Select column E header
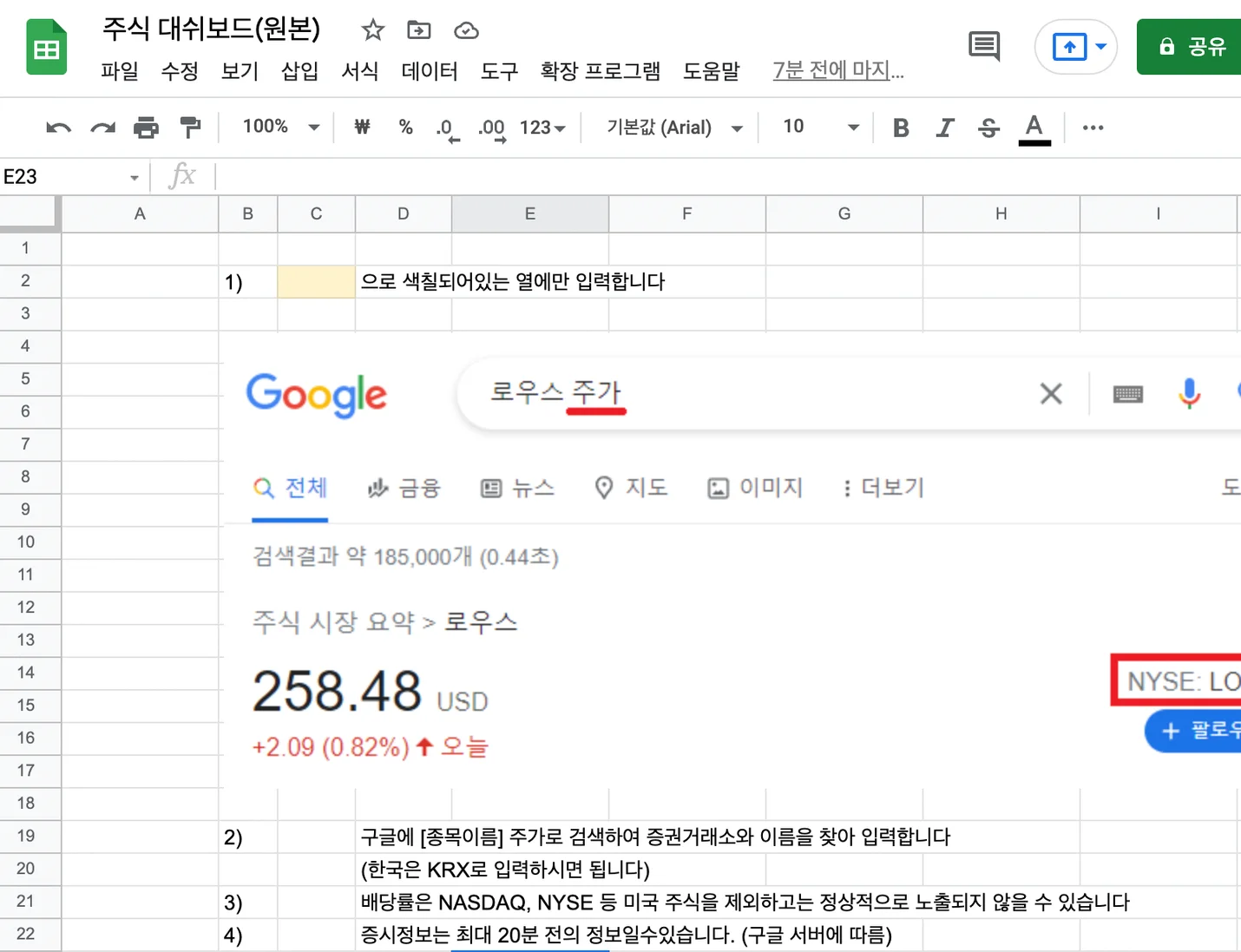 pos(530,213)
